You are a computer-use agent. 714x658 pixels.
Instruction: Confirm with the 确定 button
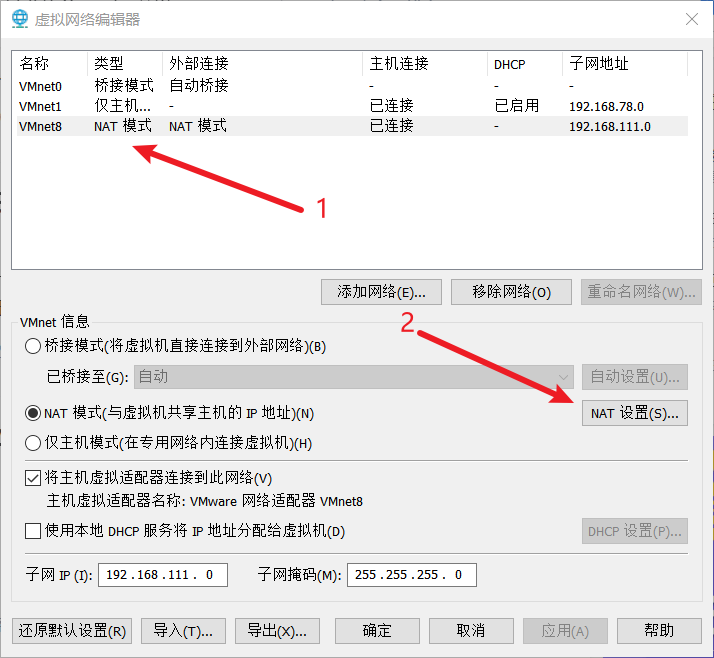click(x=377, y=631)
